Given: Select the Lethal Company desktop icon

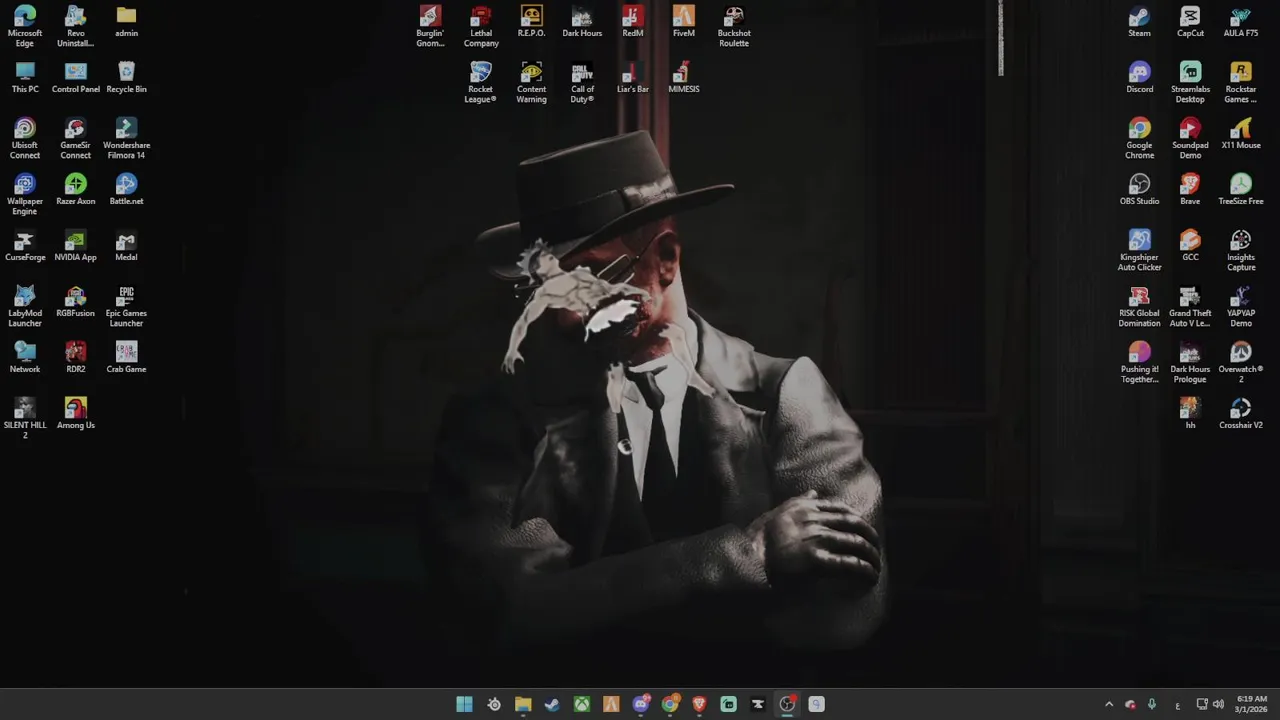Looking at the screenshot, I should [x=481, y=26].
